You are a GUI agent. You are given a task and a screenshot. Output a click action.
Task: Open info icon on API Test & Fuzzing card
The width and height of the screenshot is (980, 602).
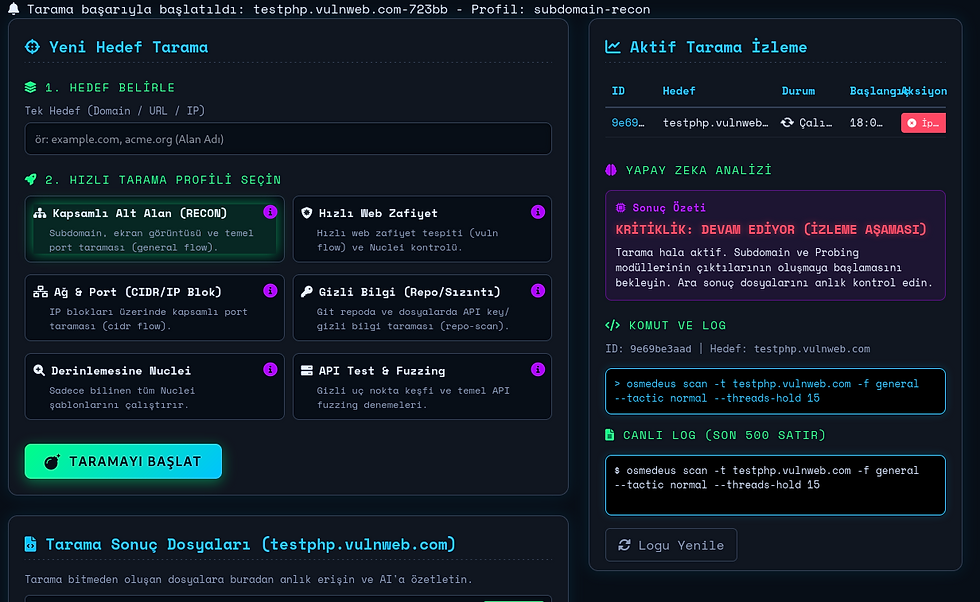[x=538, y=369]
